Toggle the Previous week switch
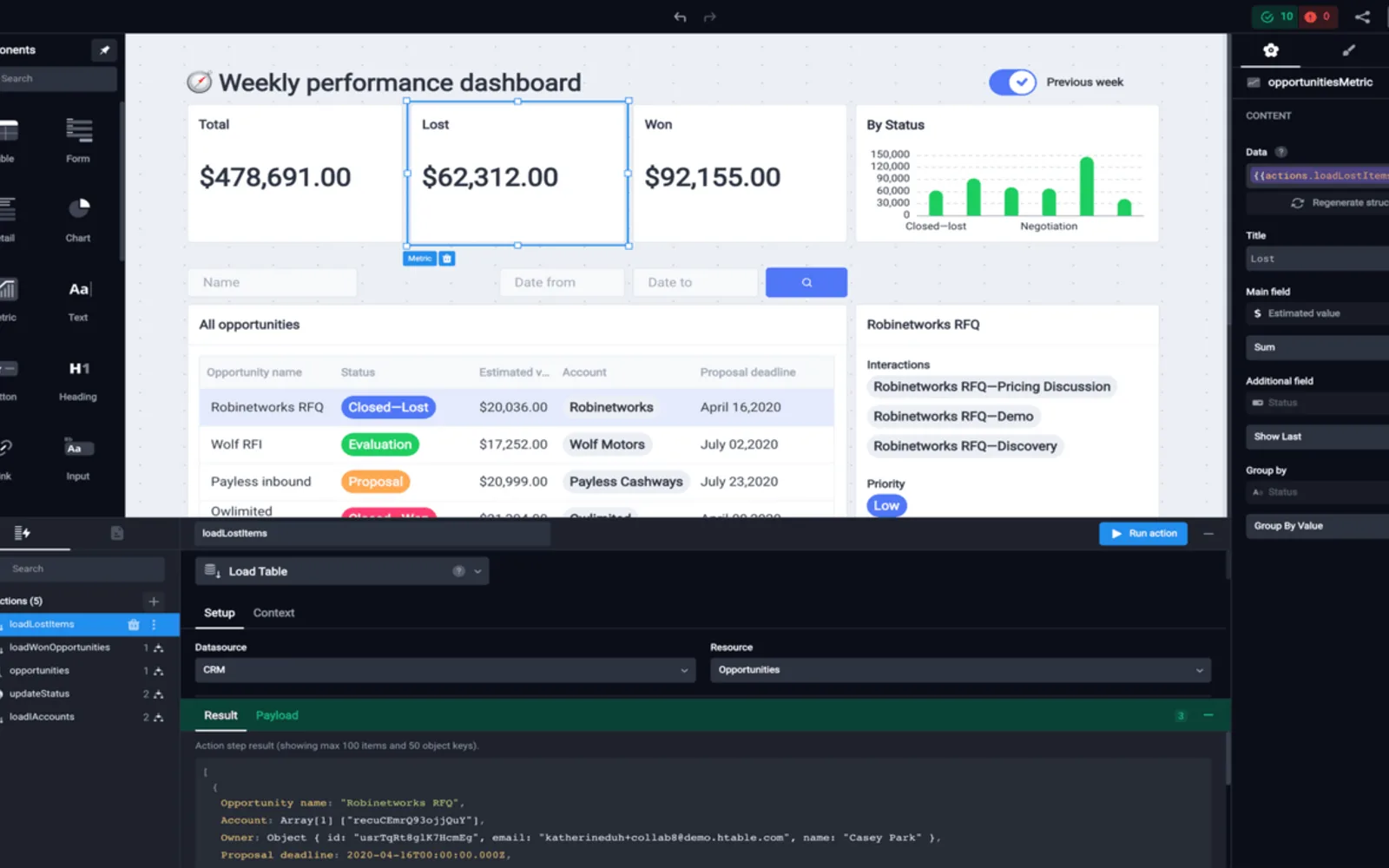Viewport: 1389px width, 868px height. tap(1012, 82)
